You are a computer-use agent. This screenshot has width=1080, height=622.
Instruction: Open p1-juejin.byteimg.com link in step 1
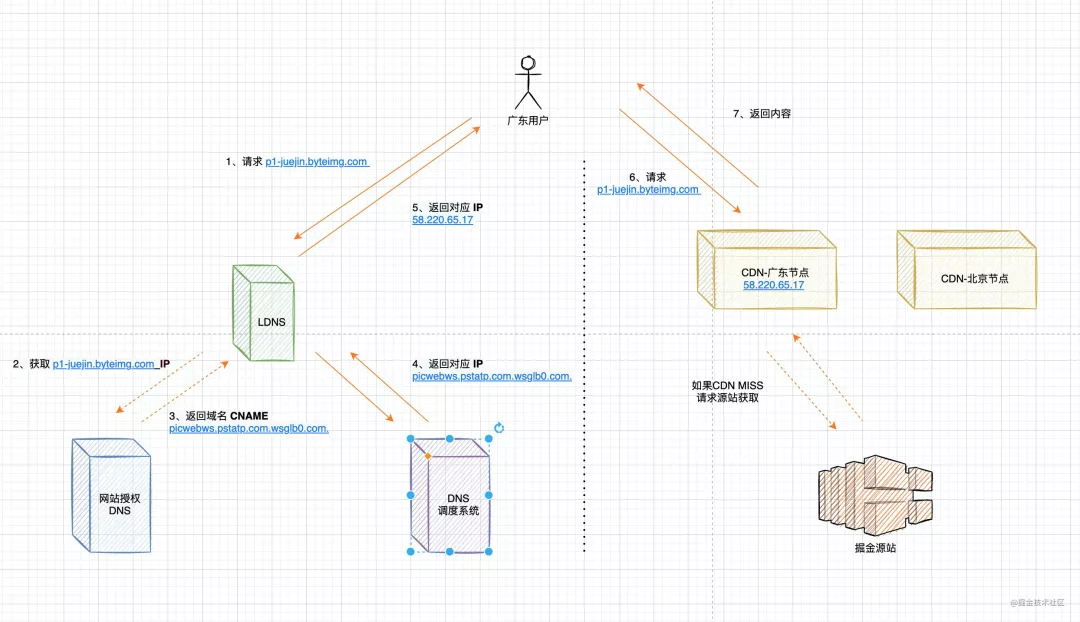pos(317,161)
